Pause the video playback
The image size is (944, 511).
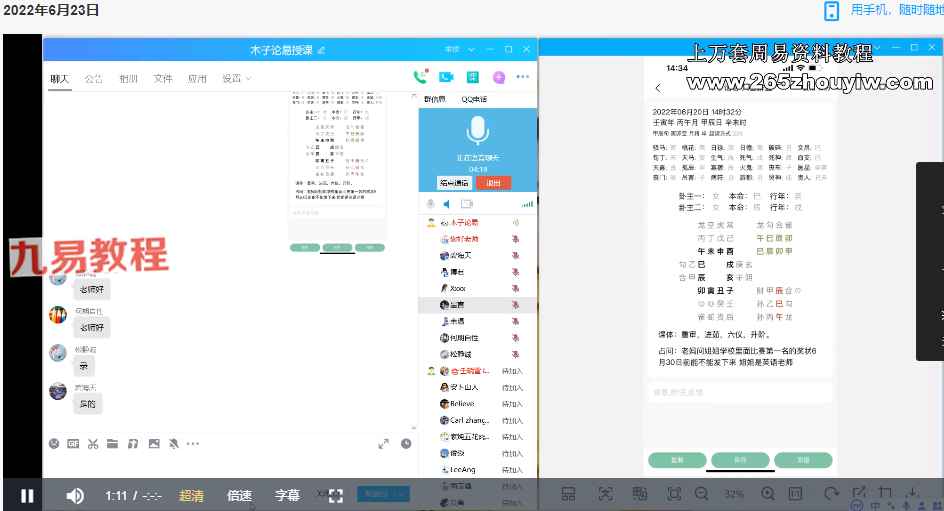point(27,495)
